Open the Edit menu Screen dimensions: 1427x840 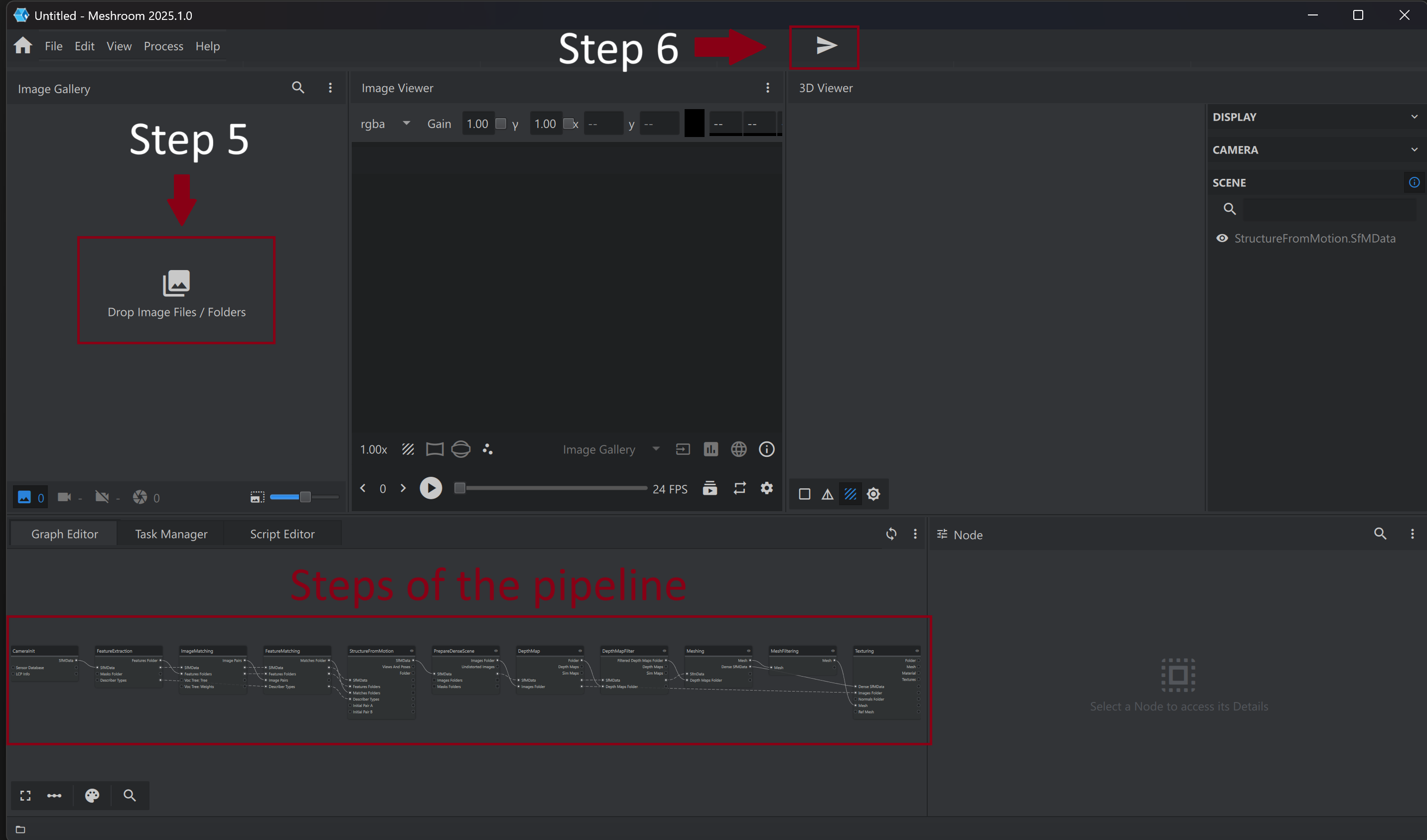click(84, 46)
